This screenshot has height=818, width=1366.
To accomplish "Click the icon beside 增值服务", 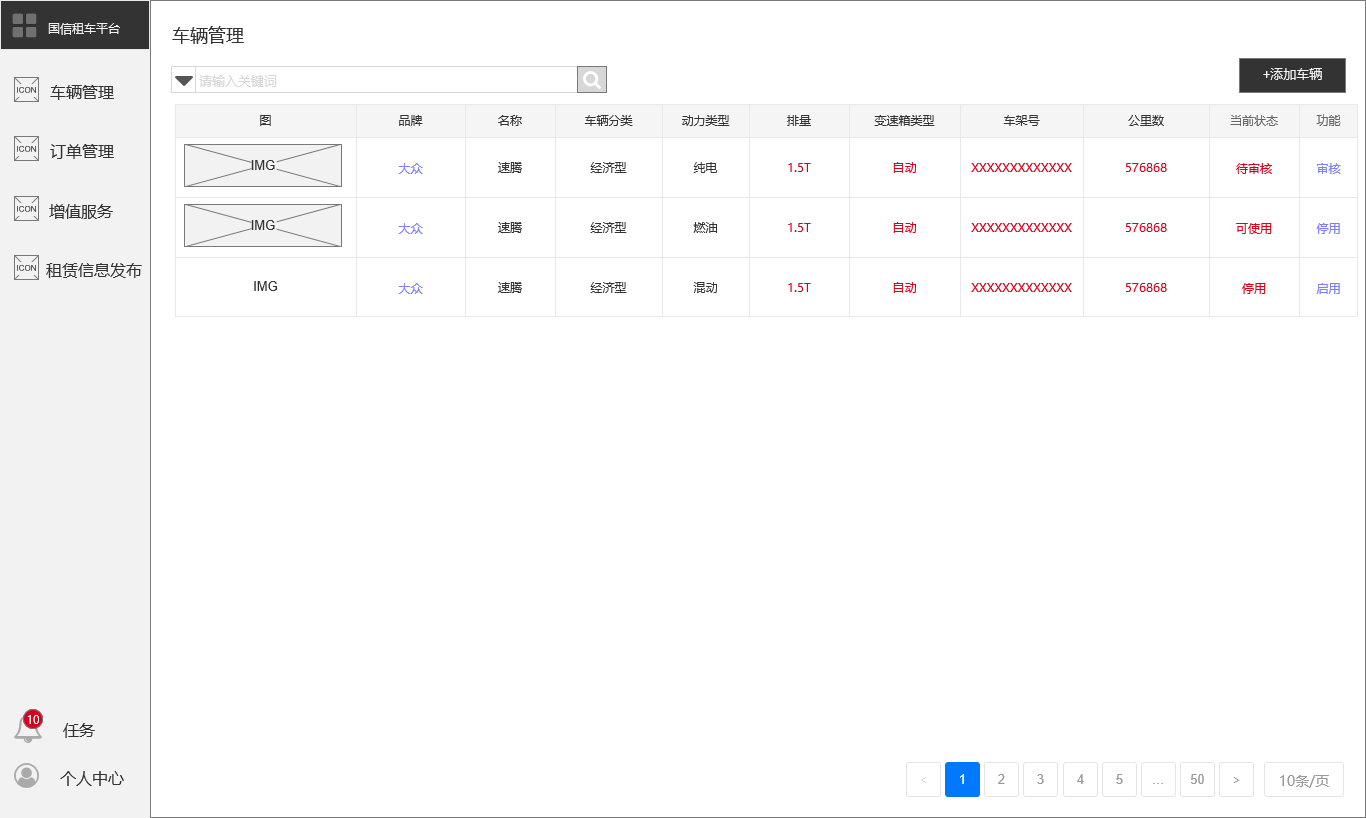I will (27, 209).
